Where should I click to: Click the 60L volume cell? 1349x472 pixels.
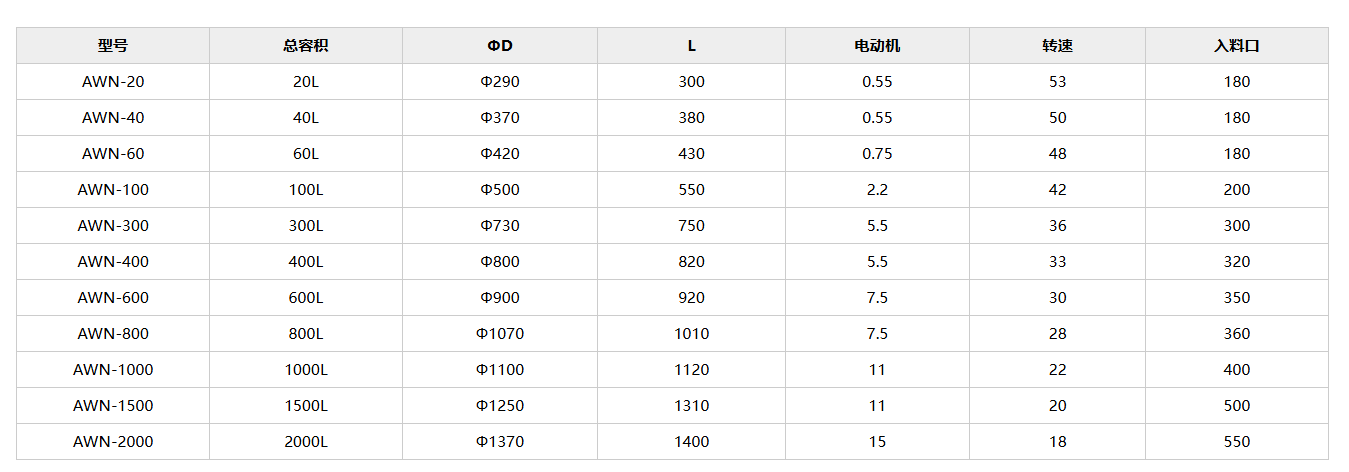306,154
